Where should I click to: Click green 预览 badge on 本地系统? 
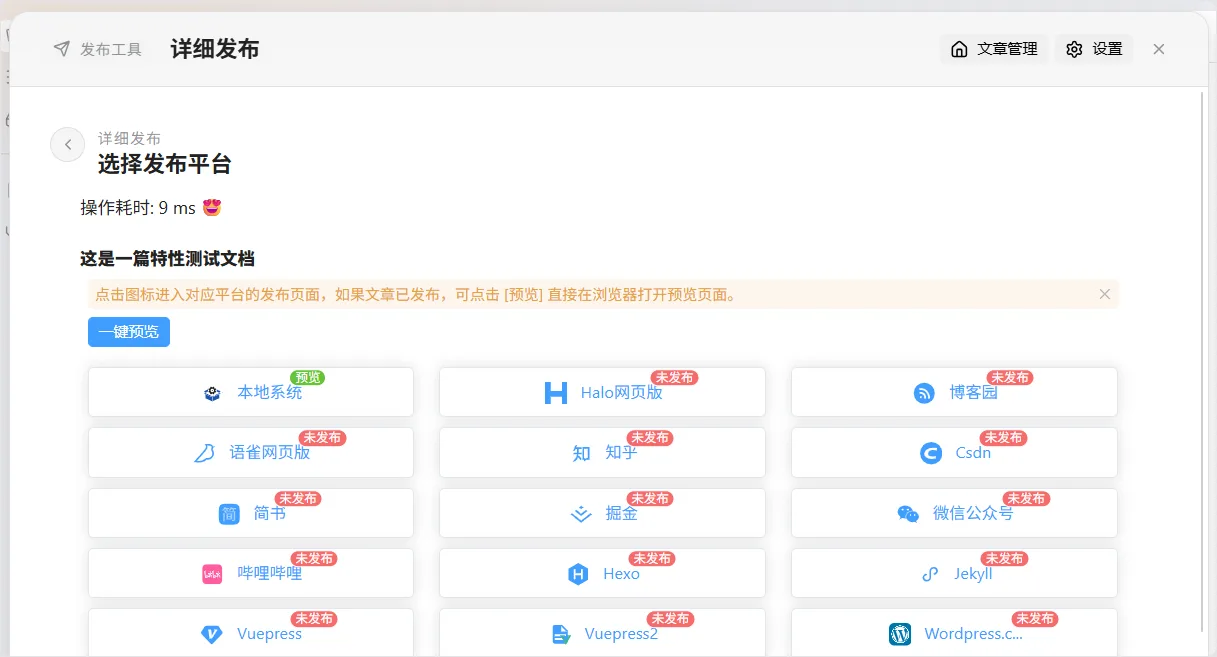click(x=308, y=378)
